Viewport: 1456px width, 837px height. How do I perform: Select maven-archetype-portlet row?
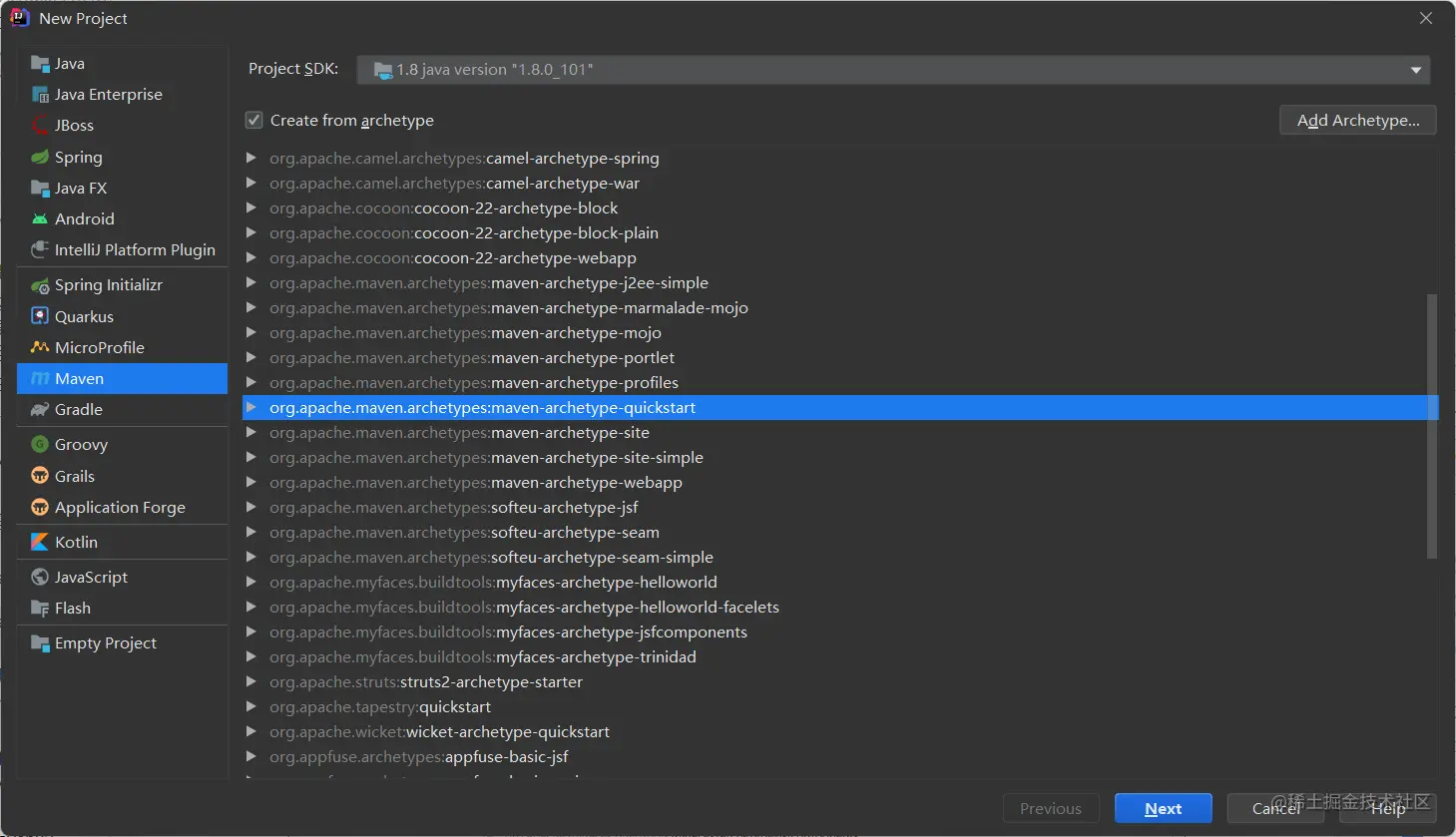[x=840, y=357]
